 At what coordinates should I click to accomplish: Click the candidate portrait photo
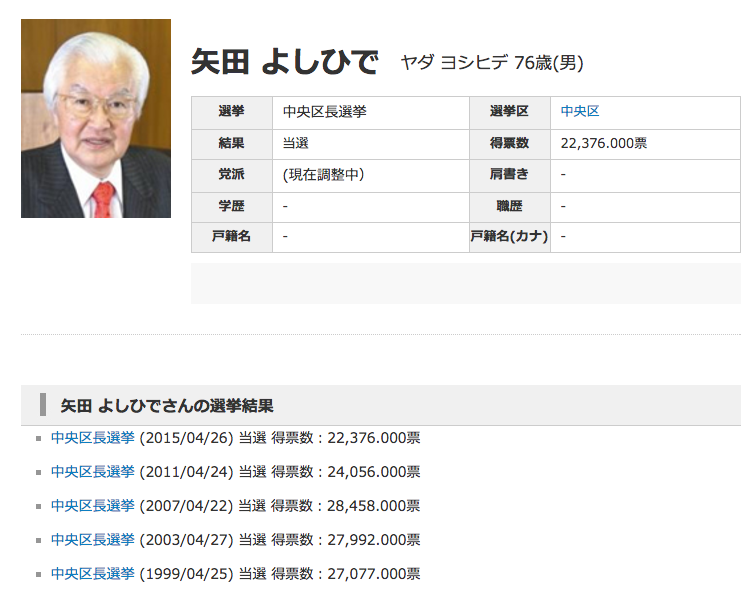(96, 118)
